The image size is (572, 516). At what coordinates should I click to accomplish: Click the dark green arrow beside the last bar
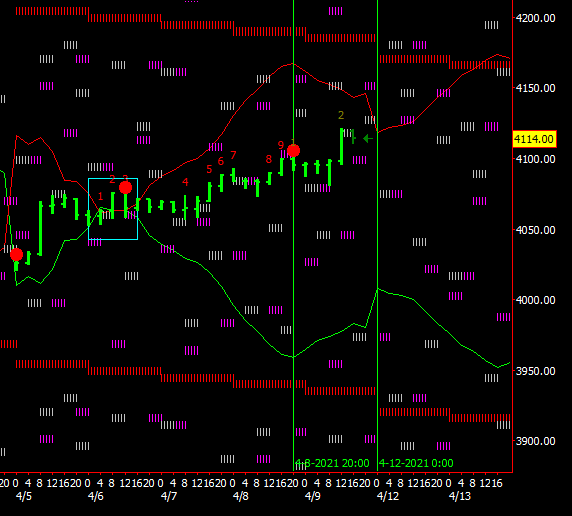(368, 138)
